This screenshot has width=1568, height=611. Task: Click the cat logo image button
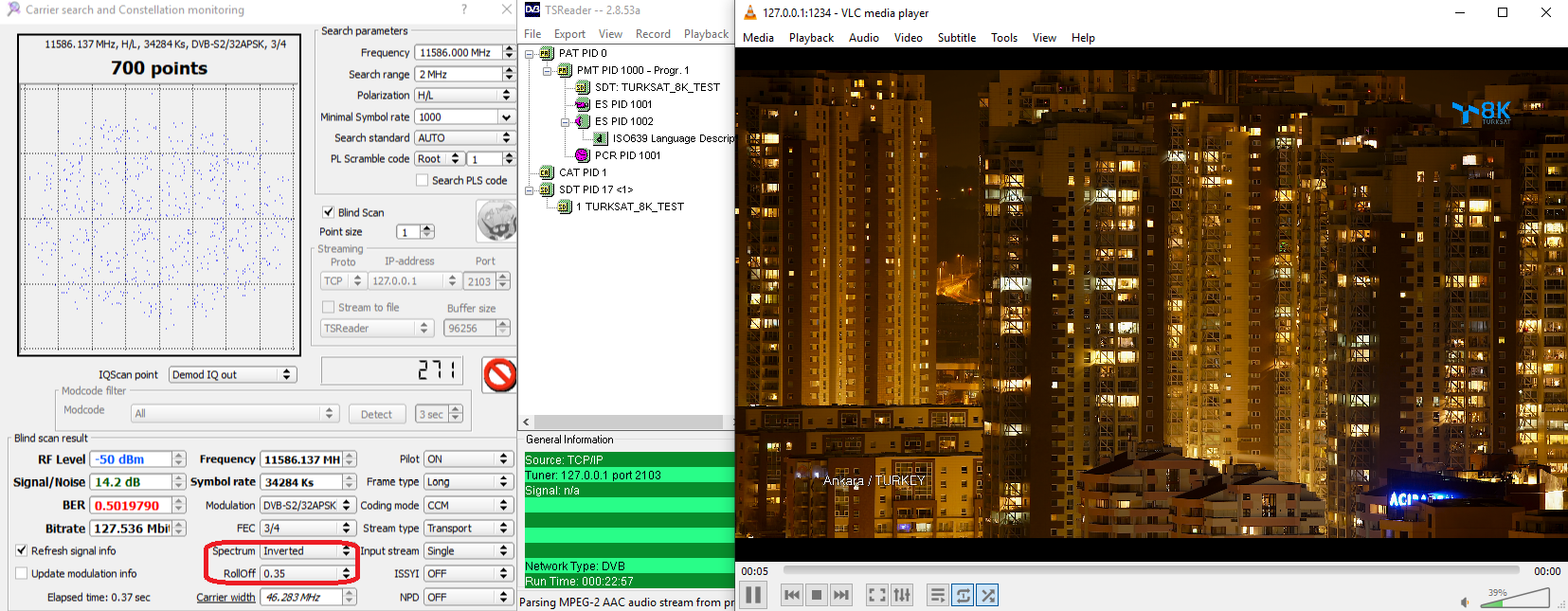point(496,222)
